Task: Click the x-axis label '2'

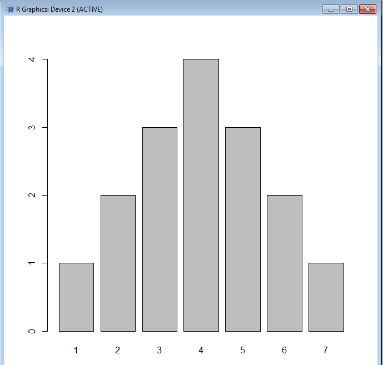Action: [118, 350]
